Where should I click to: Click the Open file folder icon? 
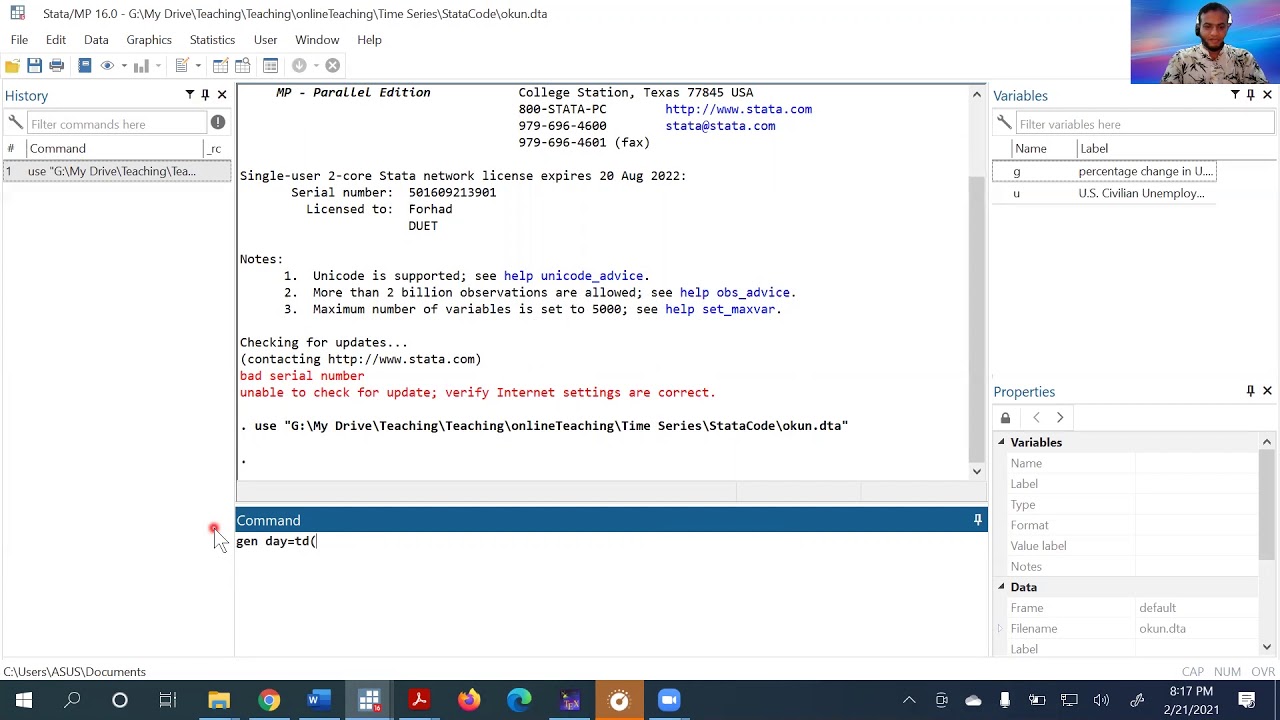click(x=12, y=66)
